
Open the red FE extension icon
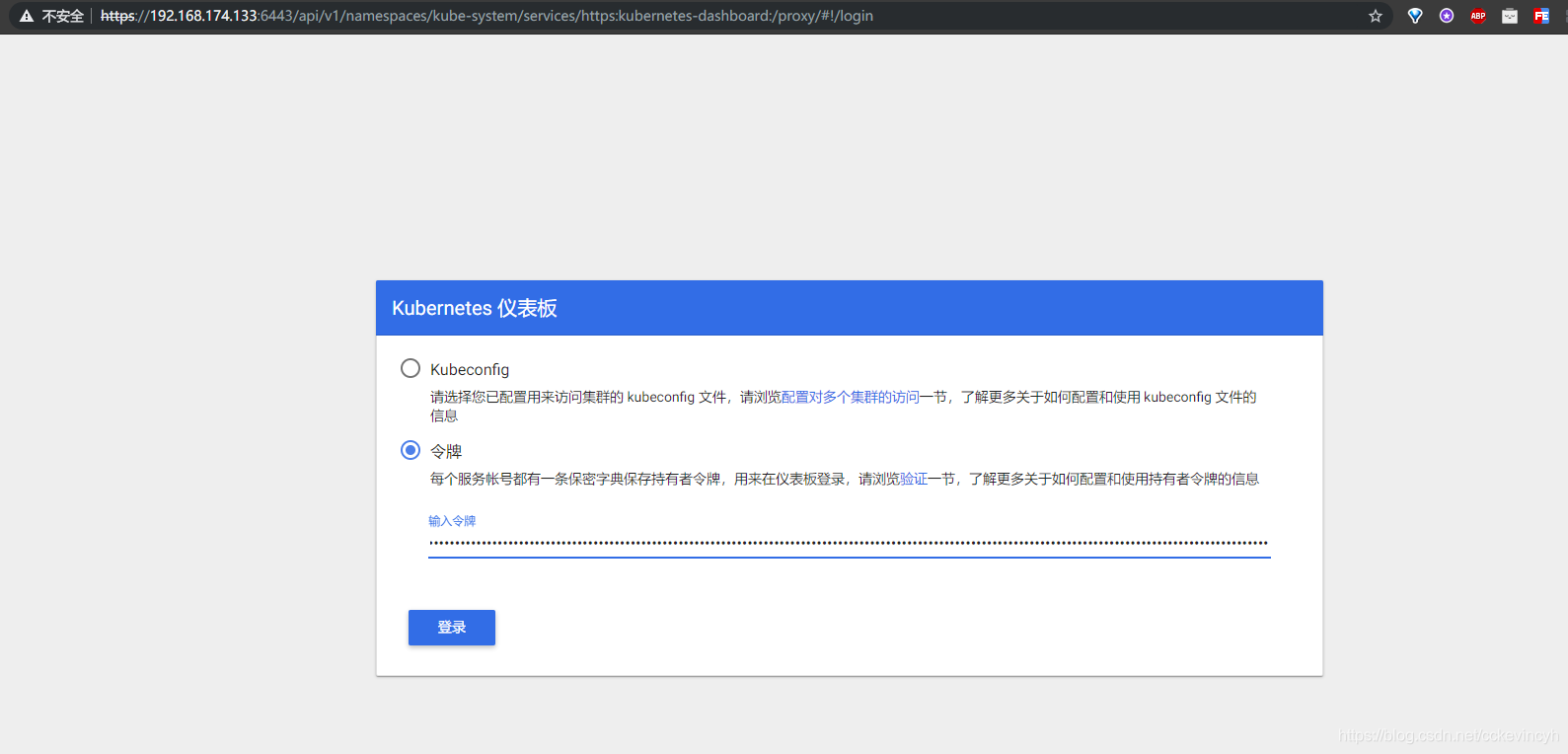coord(1541,16)
